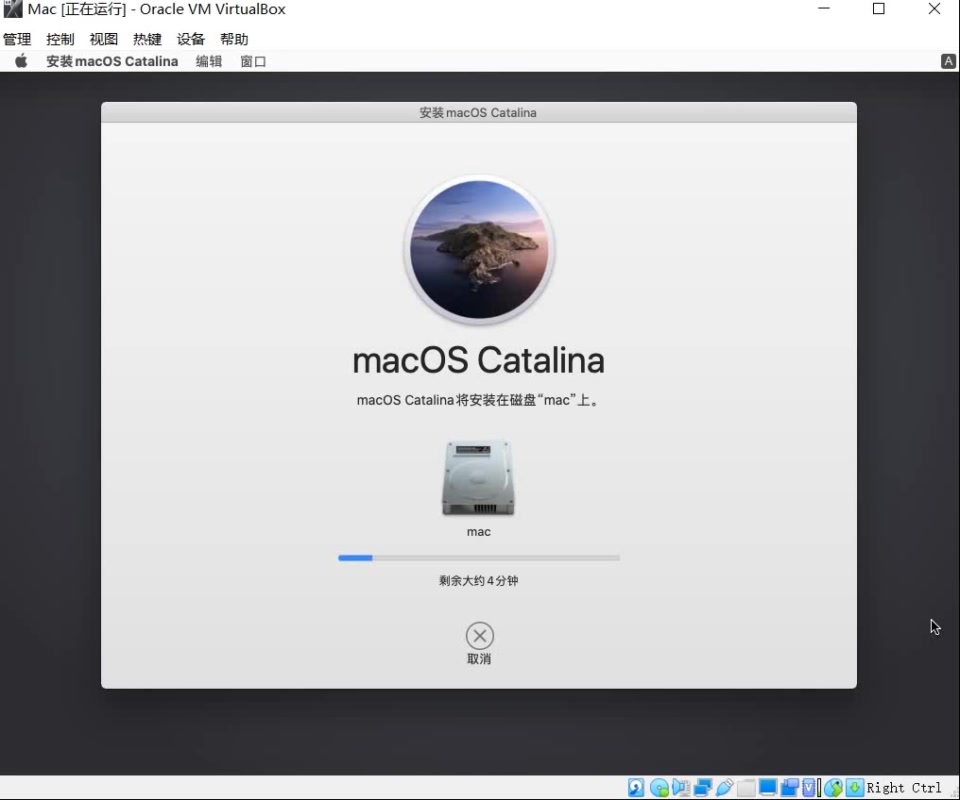Click the display settings status icon
Viewport: 960px width, 800px height.
pos(767,787)
